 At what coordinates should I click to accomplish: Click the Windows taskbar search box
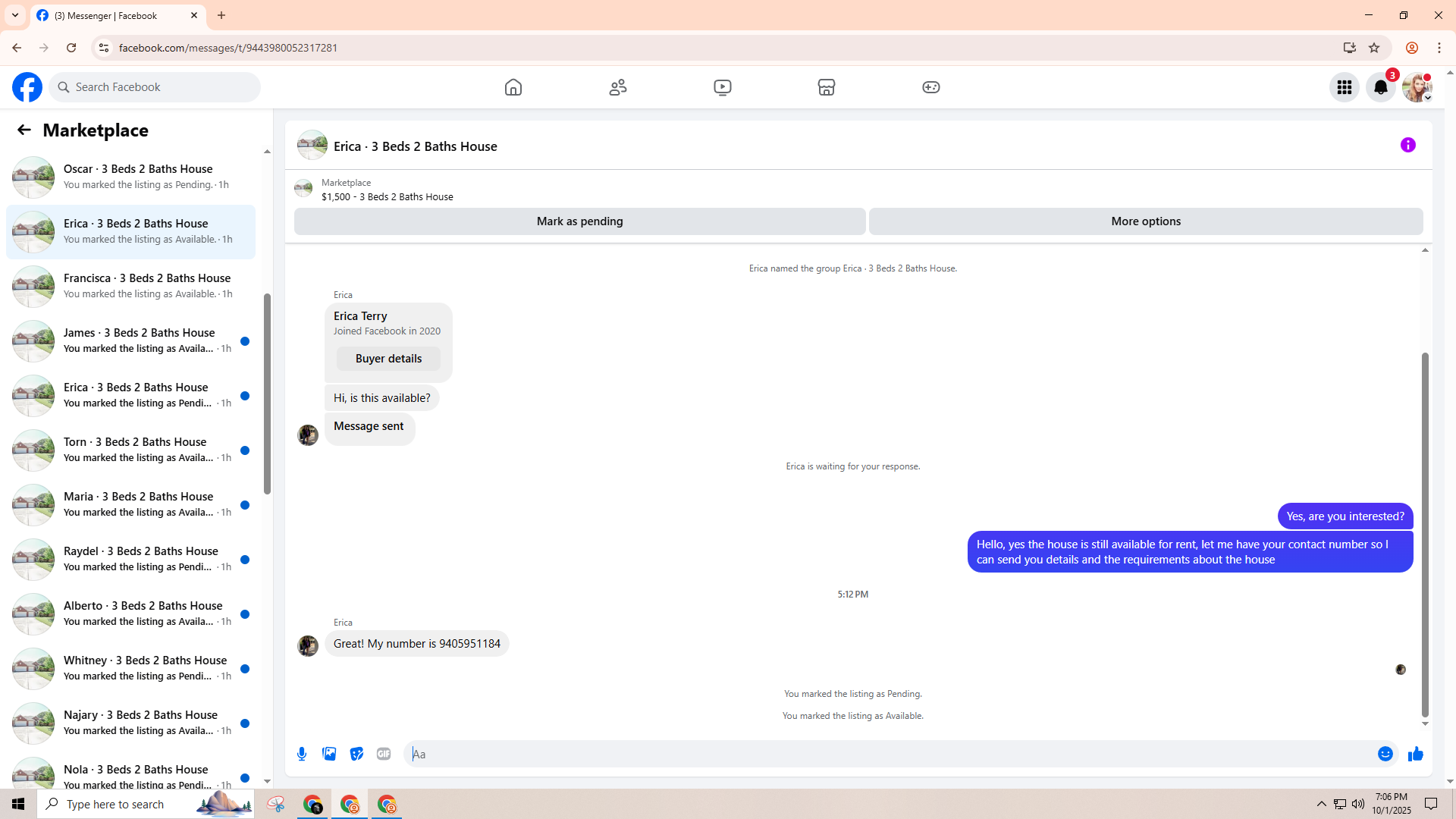[146, 804]
